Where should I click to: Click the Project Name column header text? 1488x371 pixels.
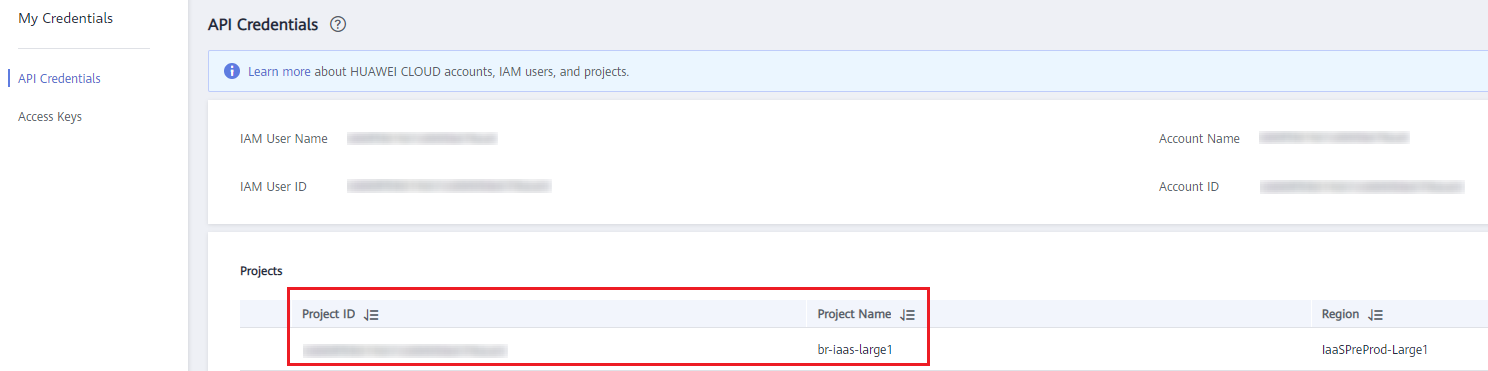[854, 314]
